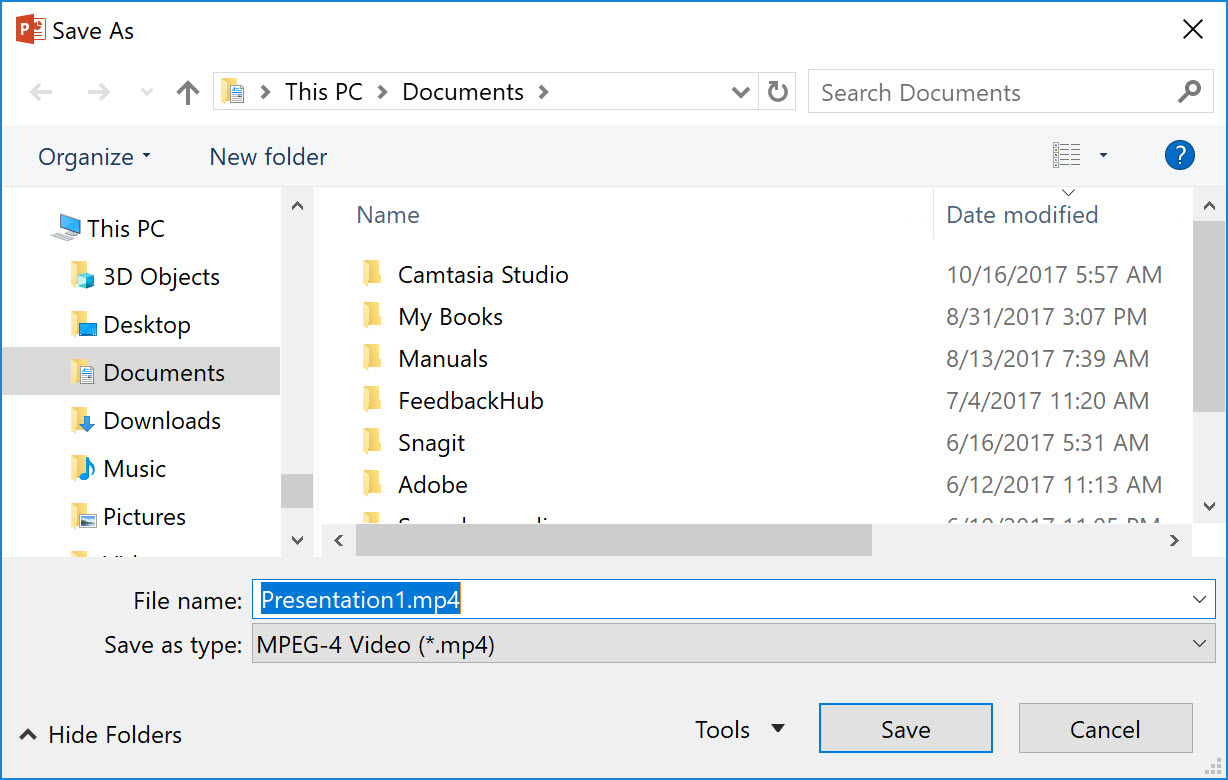Click the Forward navigation arrow
This screenshot has width=1228, height=780.
(98, 93)
